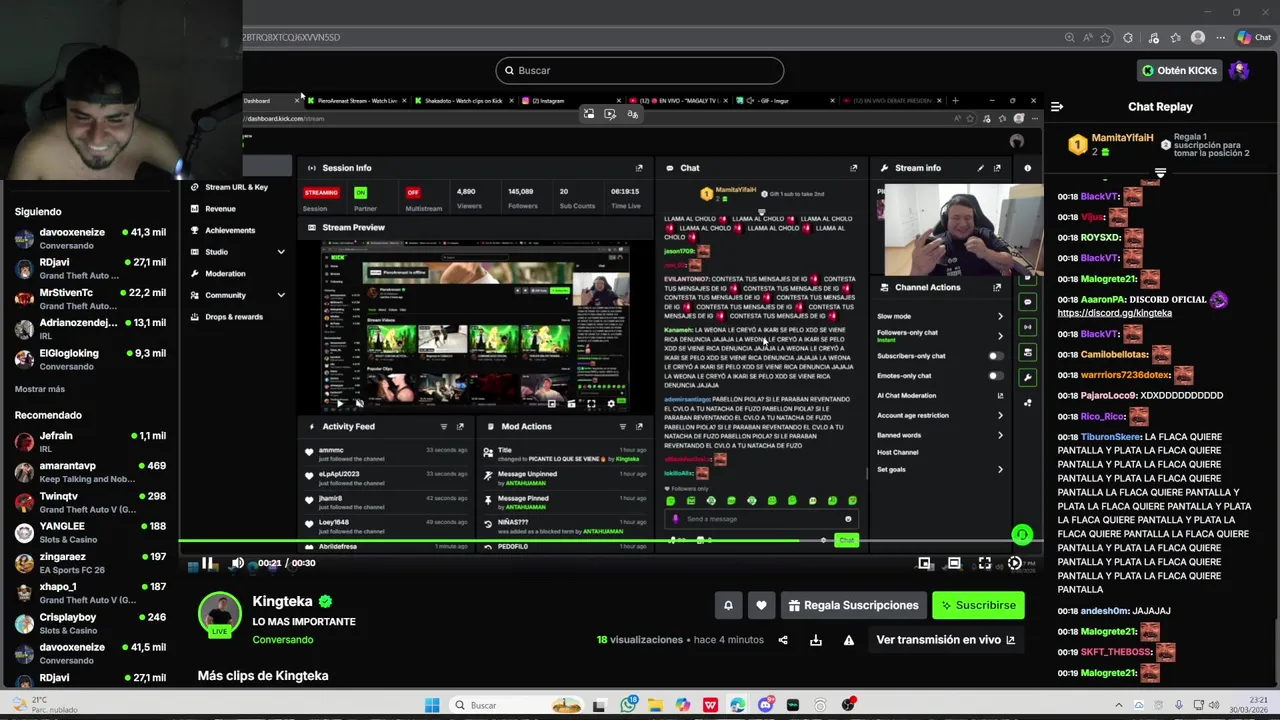Open Crisplayboy recommended channel
This screenshot has height=720, width=1280.
[90, 623]
